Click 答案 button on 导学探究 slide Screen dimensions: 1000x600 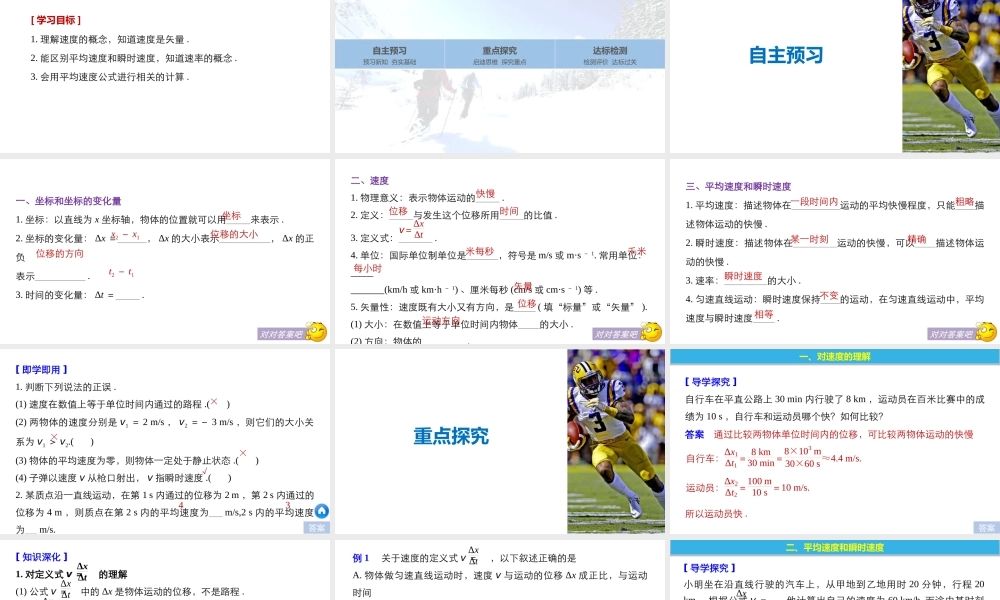pyautogui.click(x=986, y=527)
